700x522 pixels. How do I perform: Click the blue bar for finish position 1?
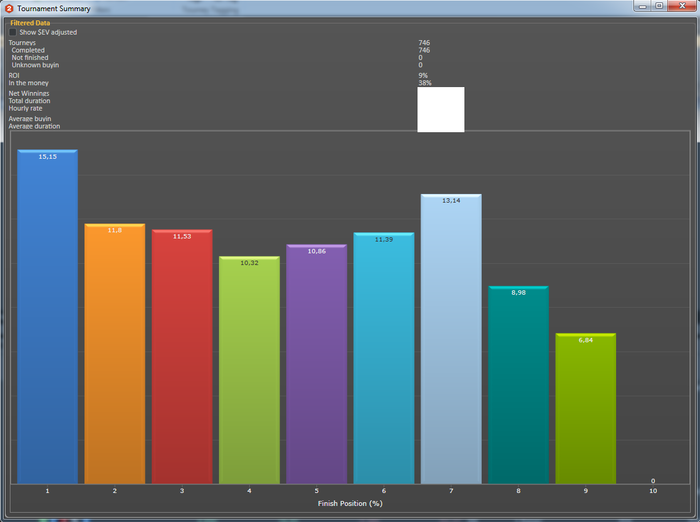[47, 317]
